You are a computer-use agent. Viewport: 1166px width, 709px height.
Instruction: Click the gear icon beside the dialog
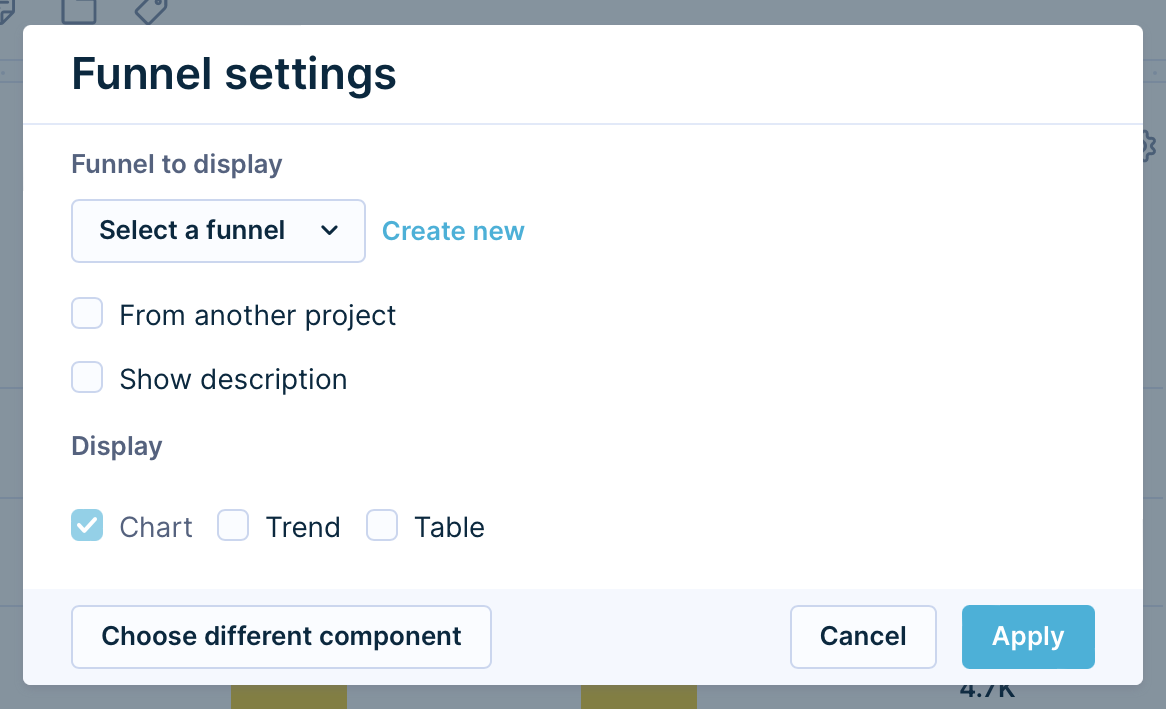click(x=1149, y=147)
